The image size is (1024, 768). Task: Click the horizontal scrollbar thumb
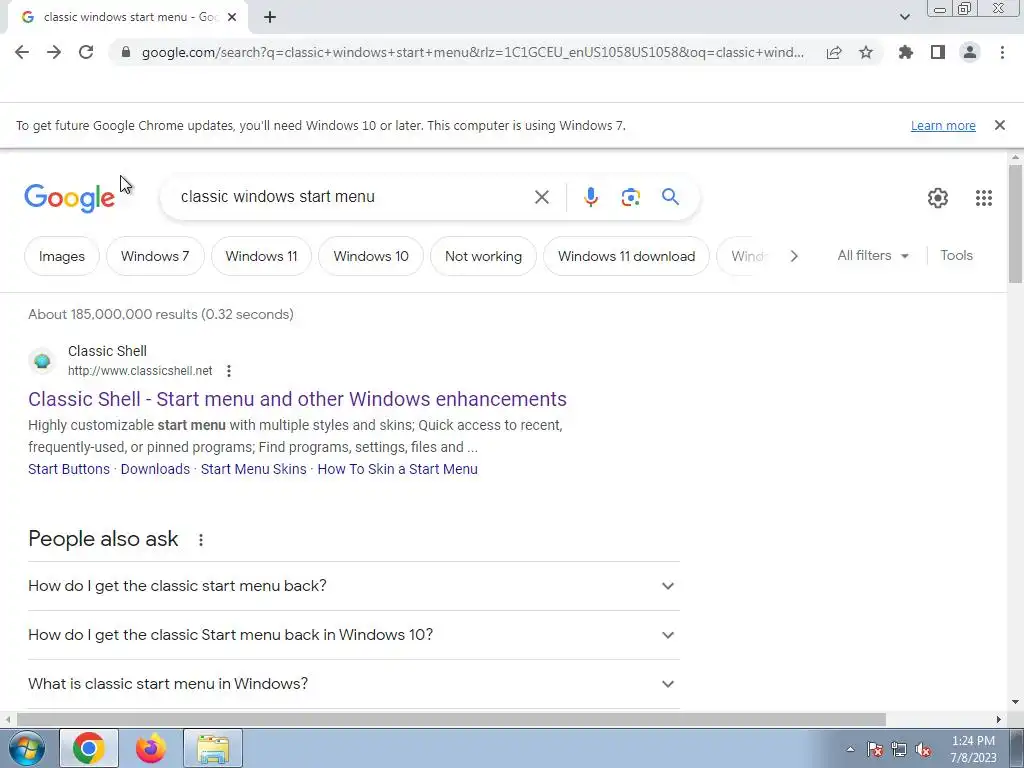451,719
